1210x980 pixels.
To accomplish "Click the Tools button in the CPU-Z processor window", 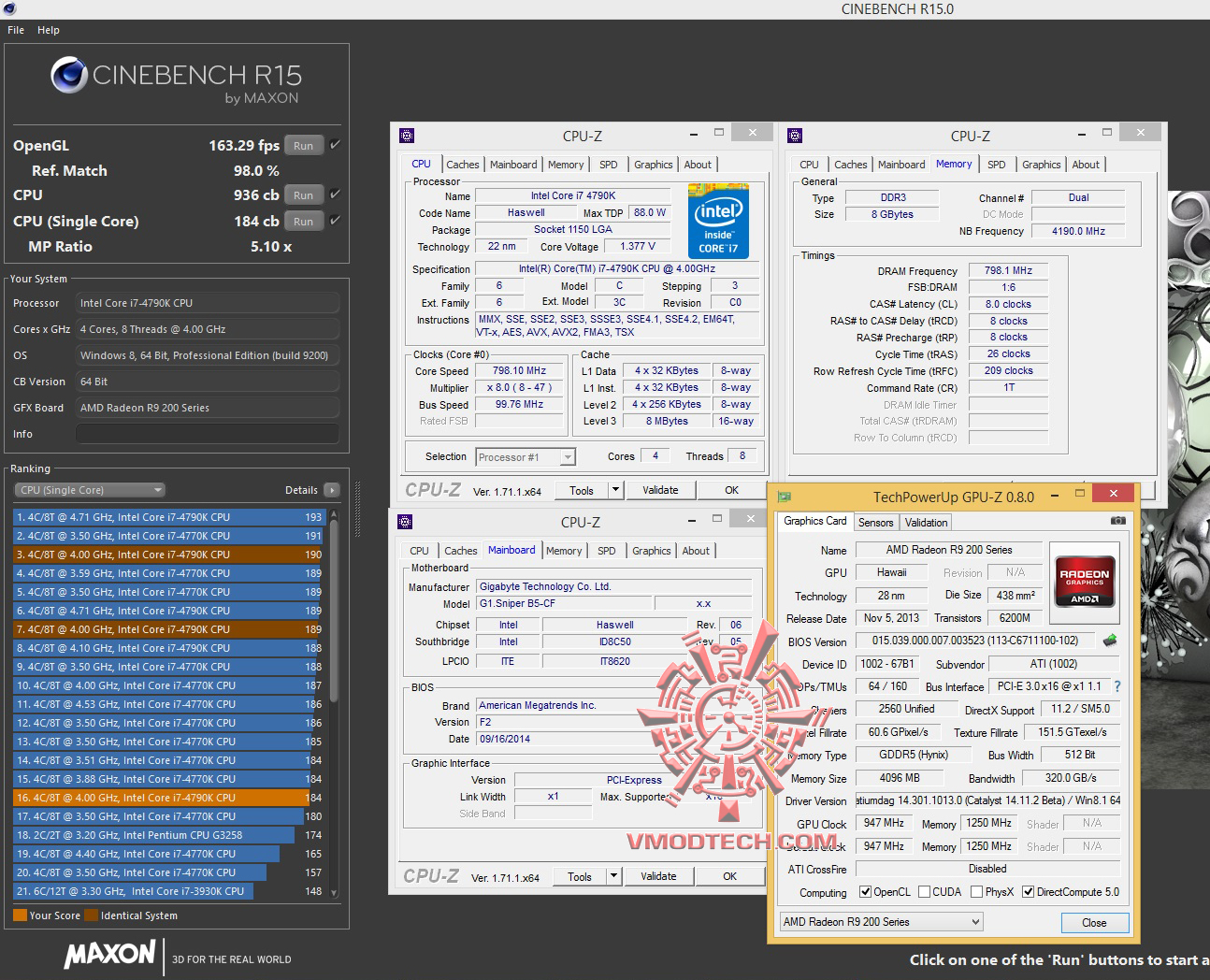I will 582,490.
